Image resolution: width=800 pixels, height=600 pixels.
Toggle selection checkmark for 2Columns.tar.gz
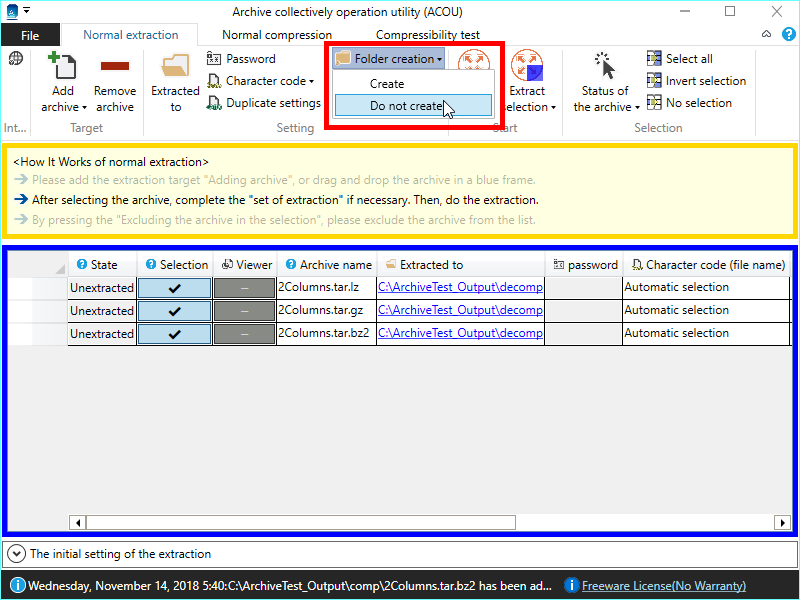coord(174,311)
